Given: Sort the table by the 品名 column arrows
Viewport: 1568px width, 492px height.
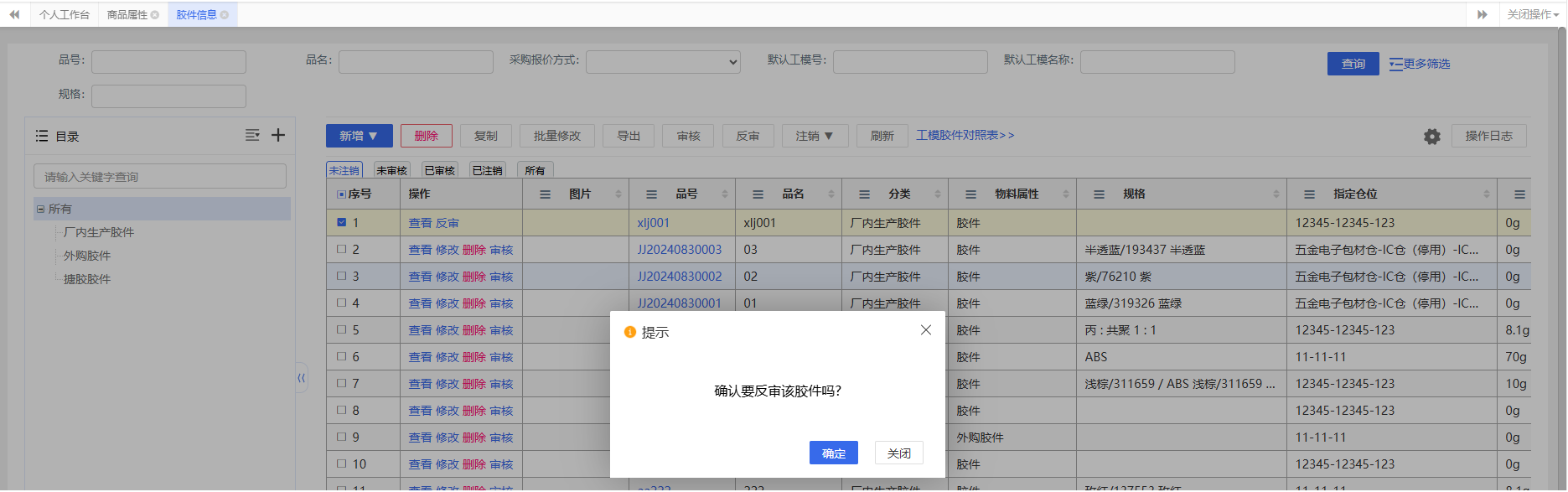Looking at the screenshot, I should click(x=831, y=194).
